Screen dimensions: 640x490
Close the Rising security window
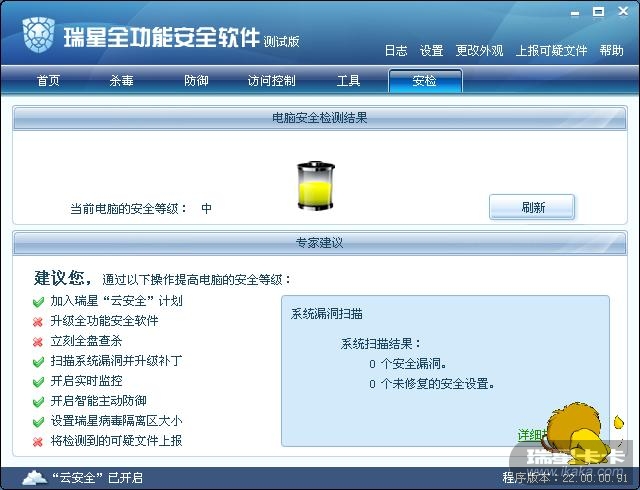(623, 12)
